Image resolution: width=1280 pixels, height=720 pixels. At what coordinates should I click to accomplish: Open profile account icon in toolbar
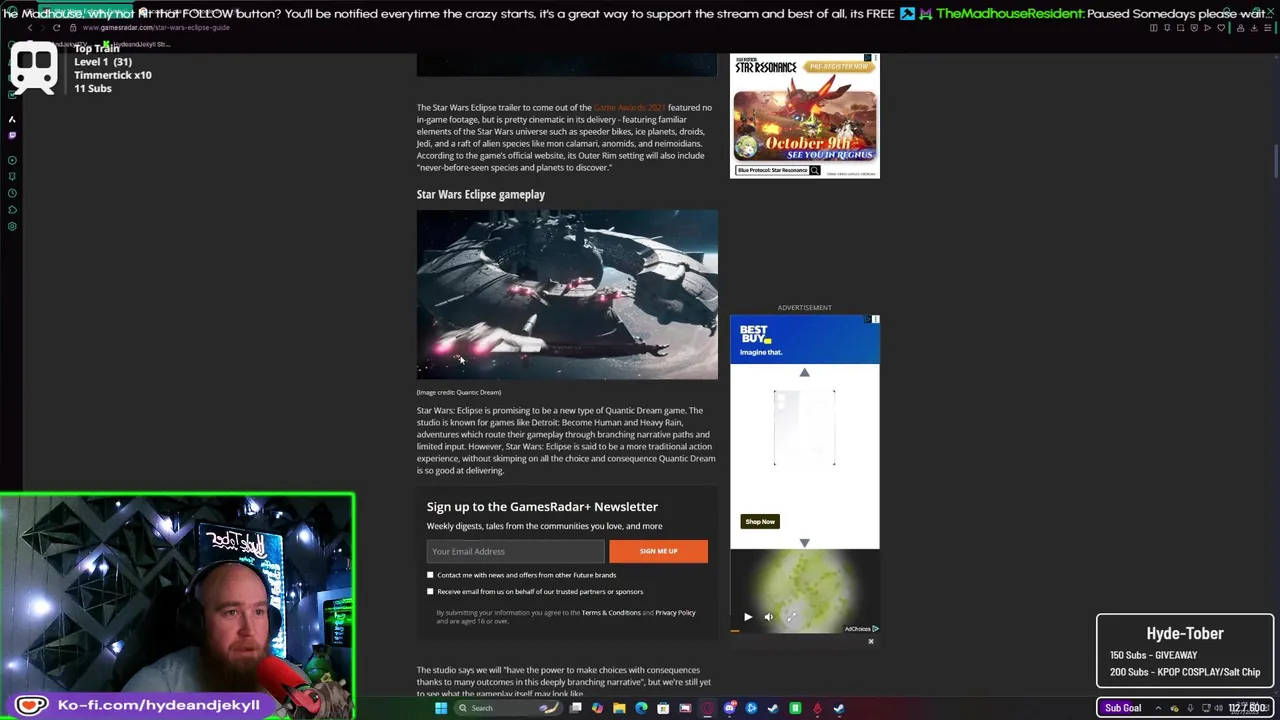click(x=1241, y=28)
